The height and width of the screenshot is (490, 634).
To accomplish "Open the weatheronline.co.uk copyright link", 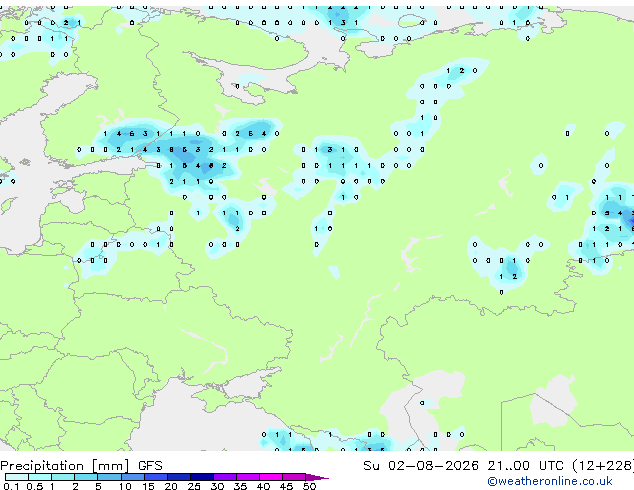I will (x=550, y=481).
